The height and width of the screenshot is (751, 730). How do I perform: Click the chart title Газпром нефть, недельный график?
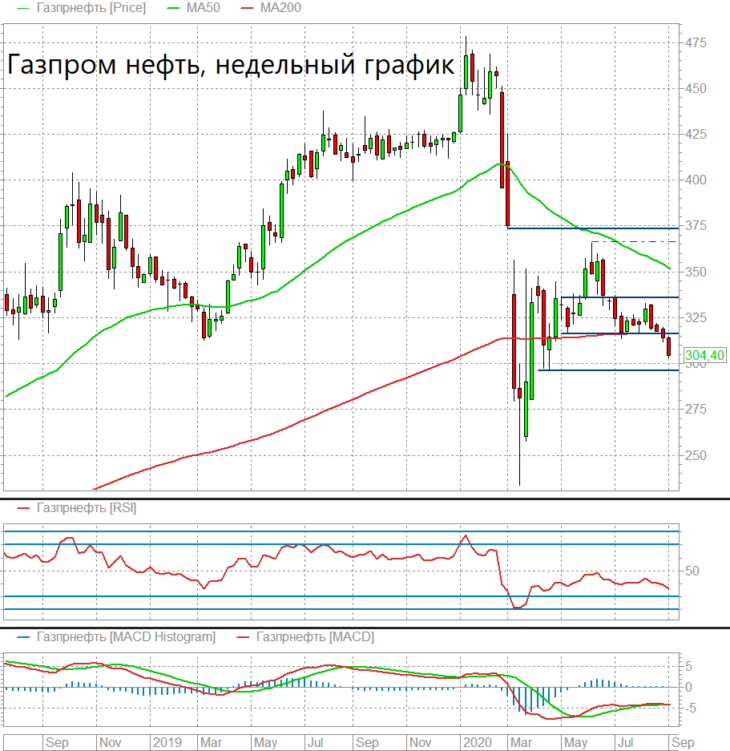tap(230, 64)
